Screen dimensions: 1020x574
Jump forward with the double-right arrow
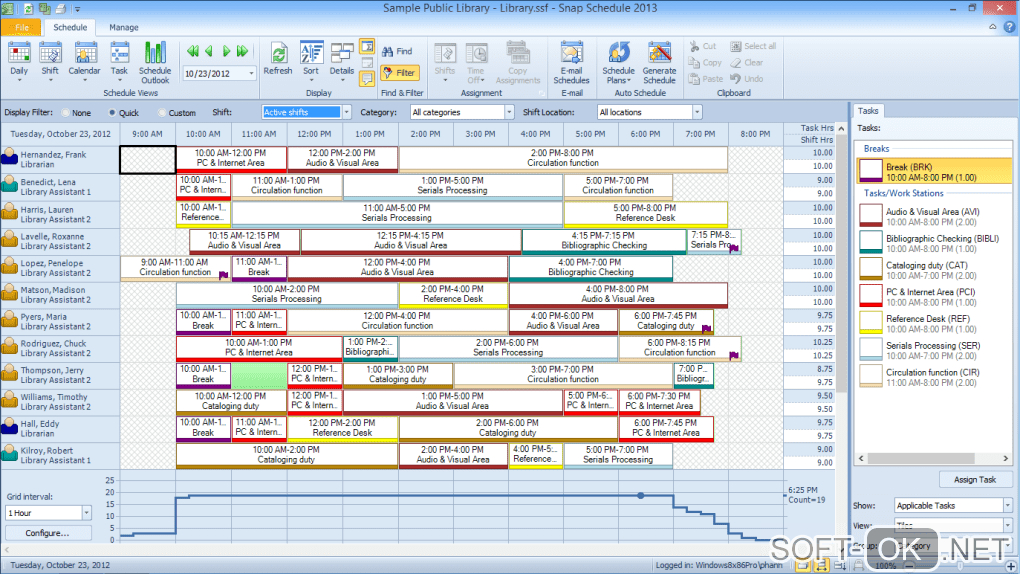point(243,51)
